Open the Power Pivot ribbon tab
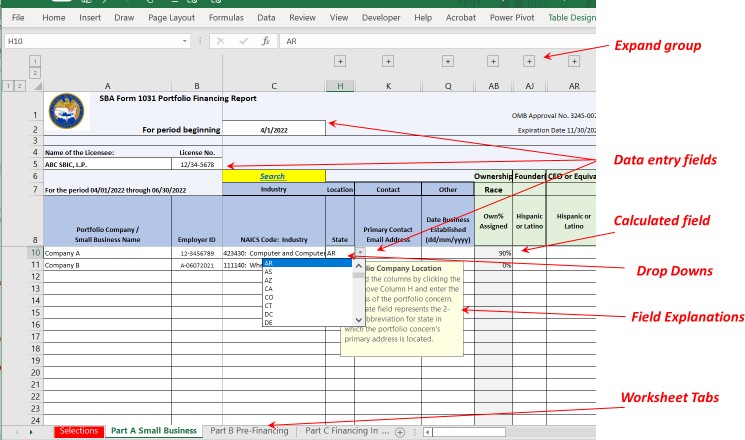This screenshot has width=745, height=440. point(514,18)
